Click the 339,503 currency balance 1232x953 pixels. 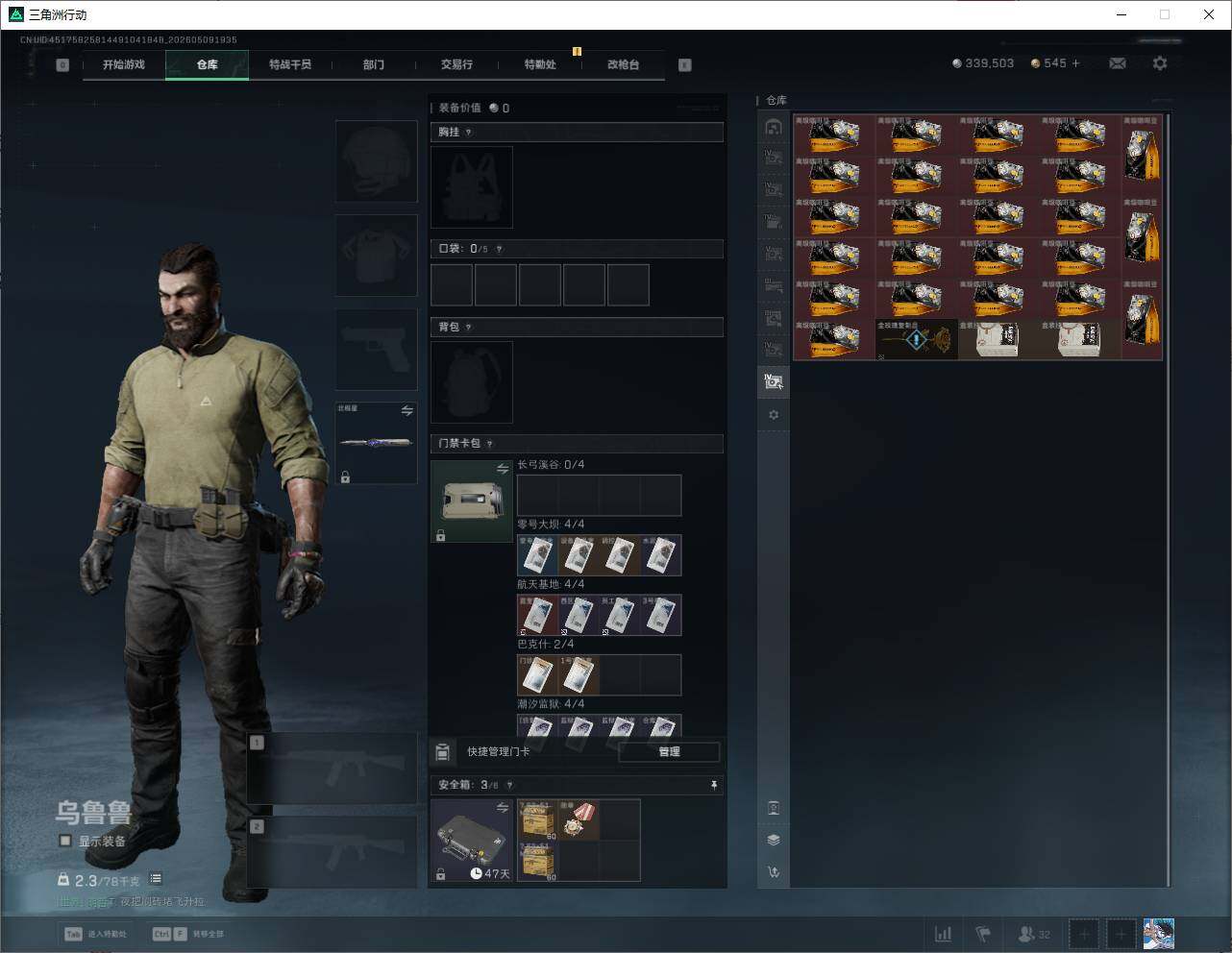pyautogui.click(x=983, y=63)
